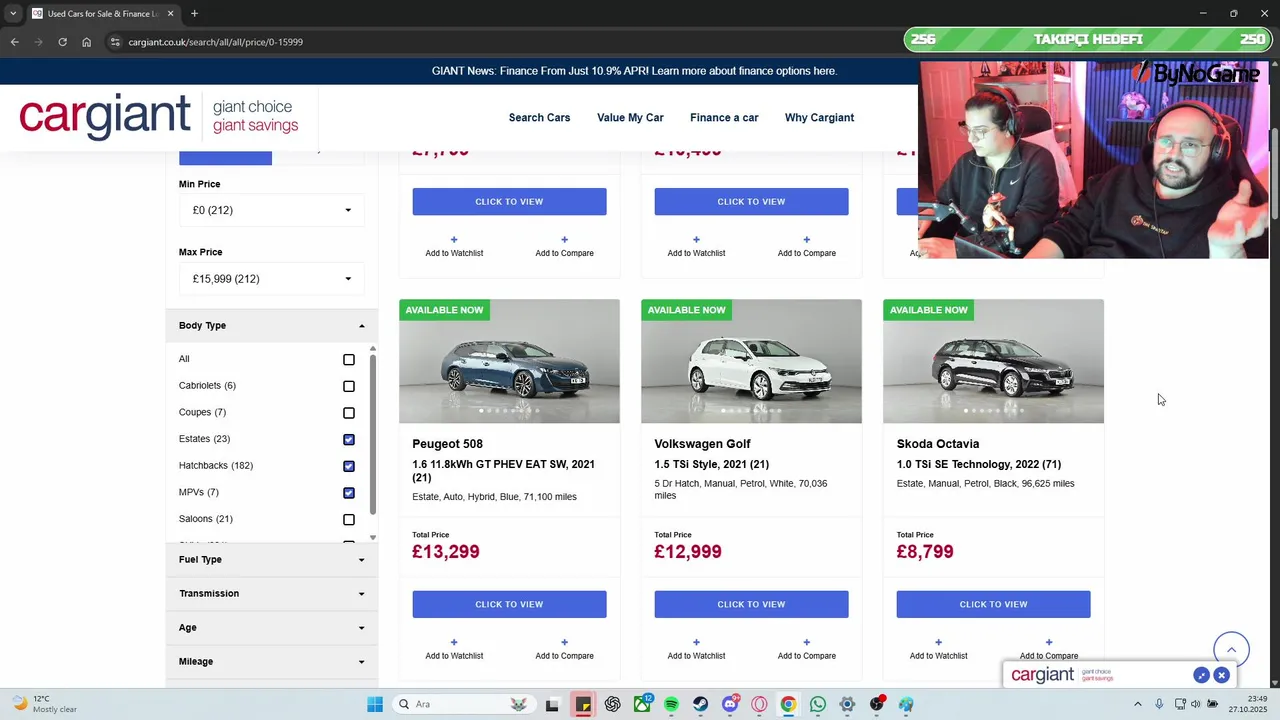Viewport: 1280px width, 720px height.
Task: Open Value My Car menu
Action: [x=630, y=118]
